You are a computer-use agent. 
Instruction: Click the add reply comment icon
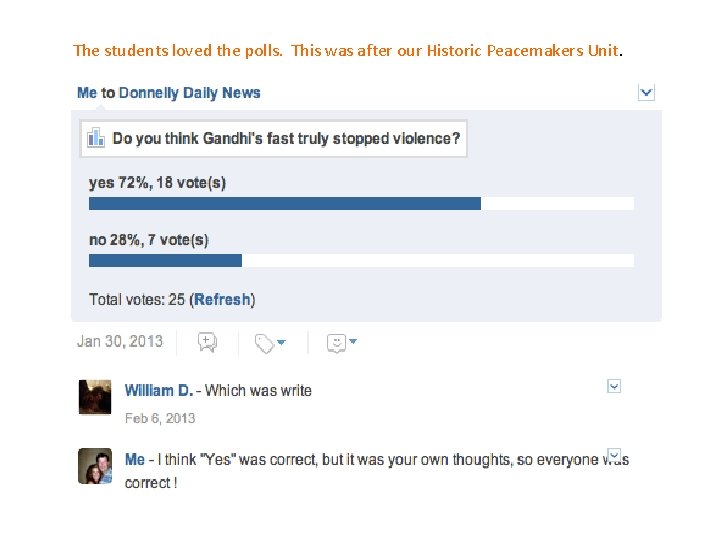click(x=207, y=342)
